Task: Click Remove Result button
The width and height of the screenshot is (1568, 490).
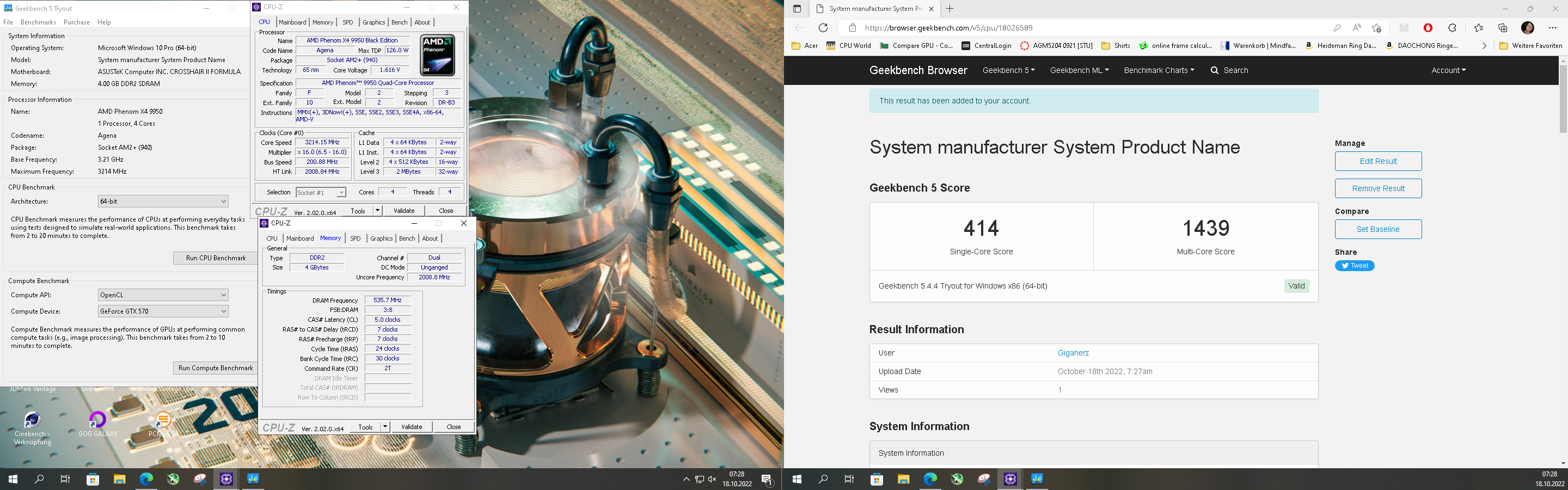Action: click(1378, 188)
